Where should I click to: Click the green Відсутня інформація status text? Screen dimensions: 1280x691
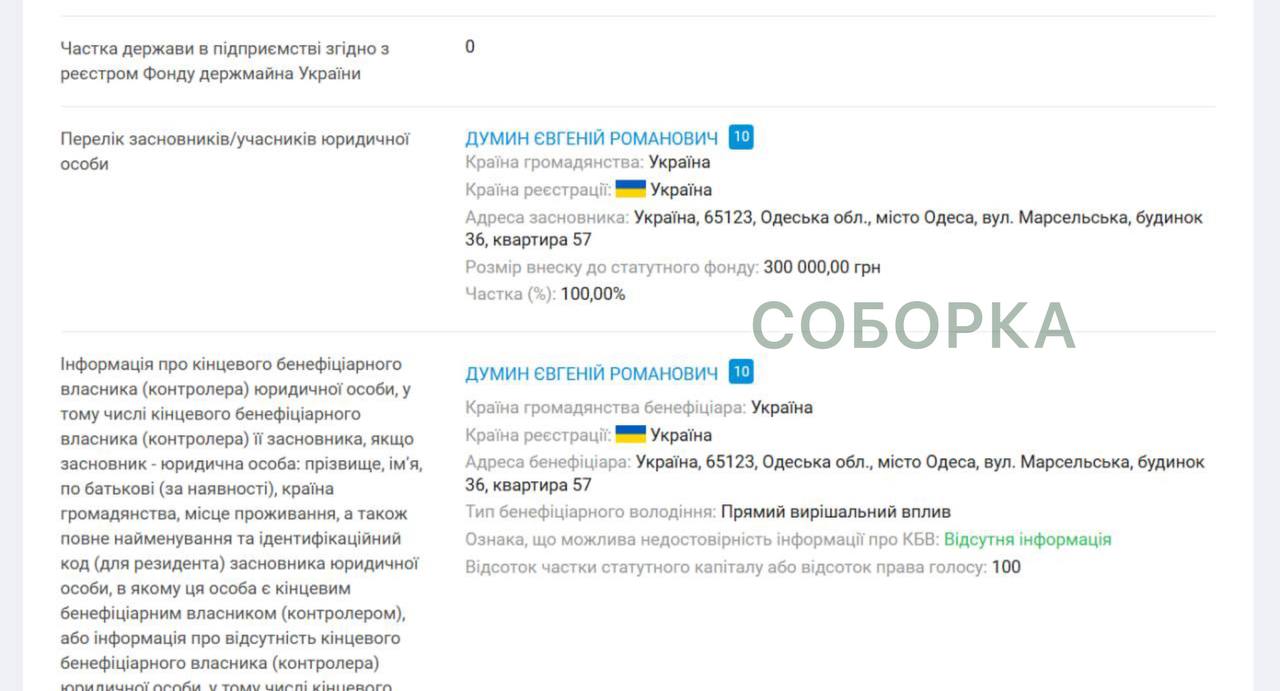click(1027, 539)
